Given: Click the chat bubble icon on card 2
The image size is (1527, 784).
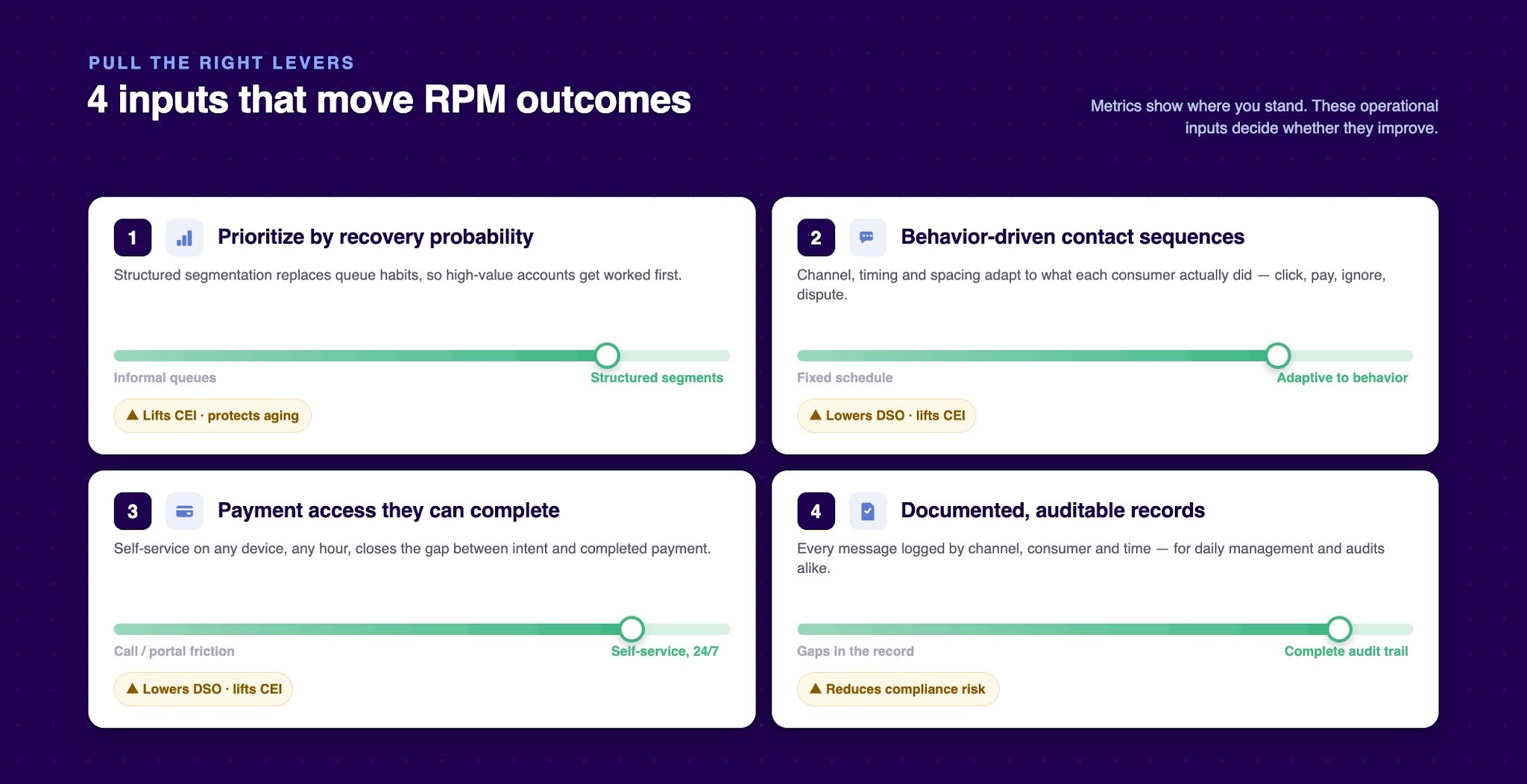Looking at the screenshot, I should point(867,238).
